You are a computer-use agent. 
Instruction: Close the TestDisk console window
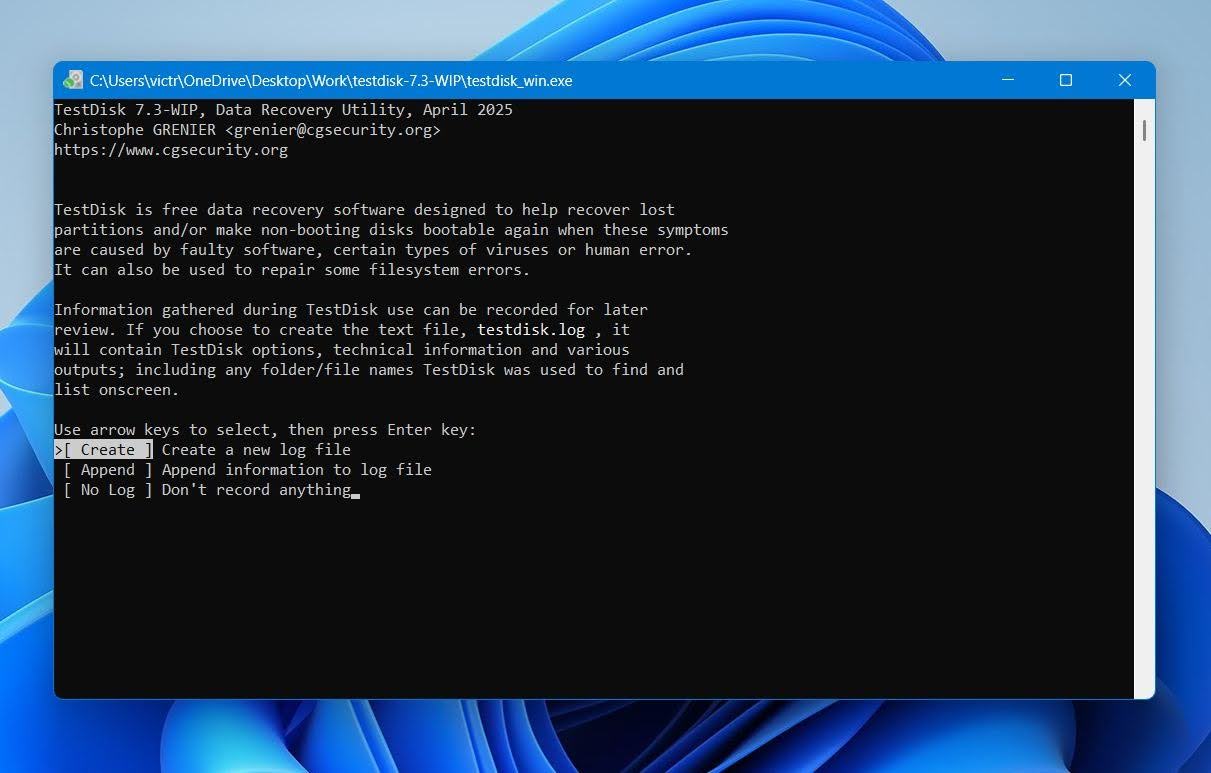[x=1125, y=80]
